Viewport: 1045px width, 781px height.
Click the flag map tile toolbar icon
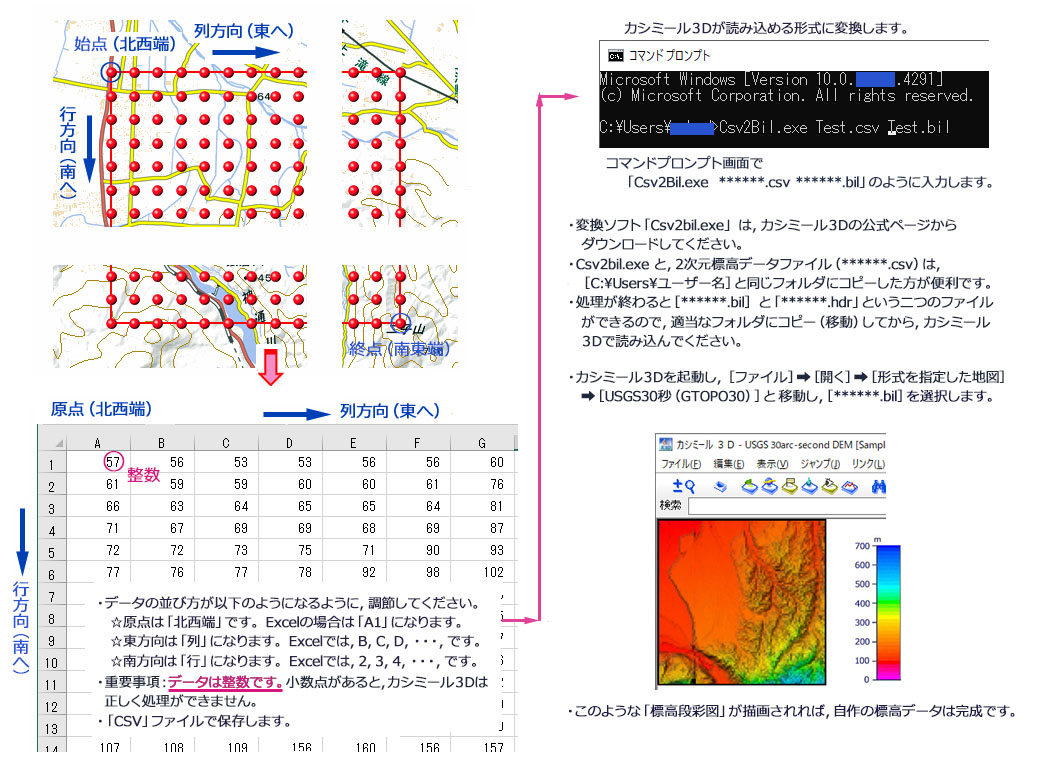(x=829, y=485)
